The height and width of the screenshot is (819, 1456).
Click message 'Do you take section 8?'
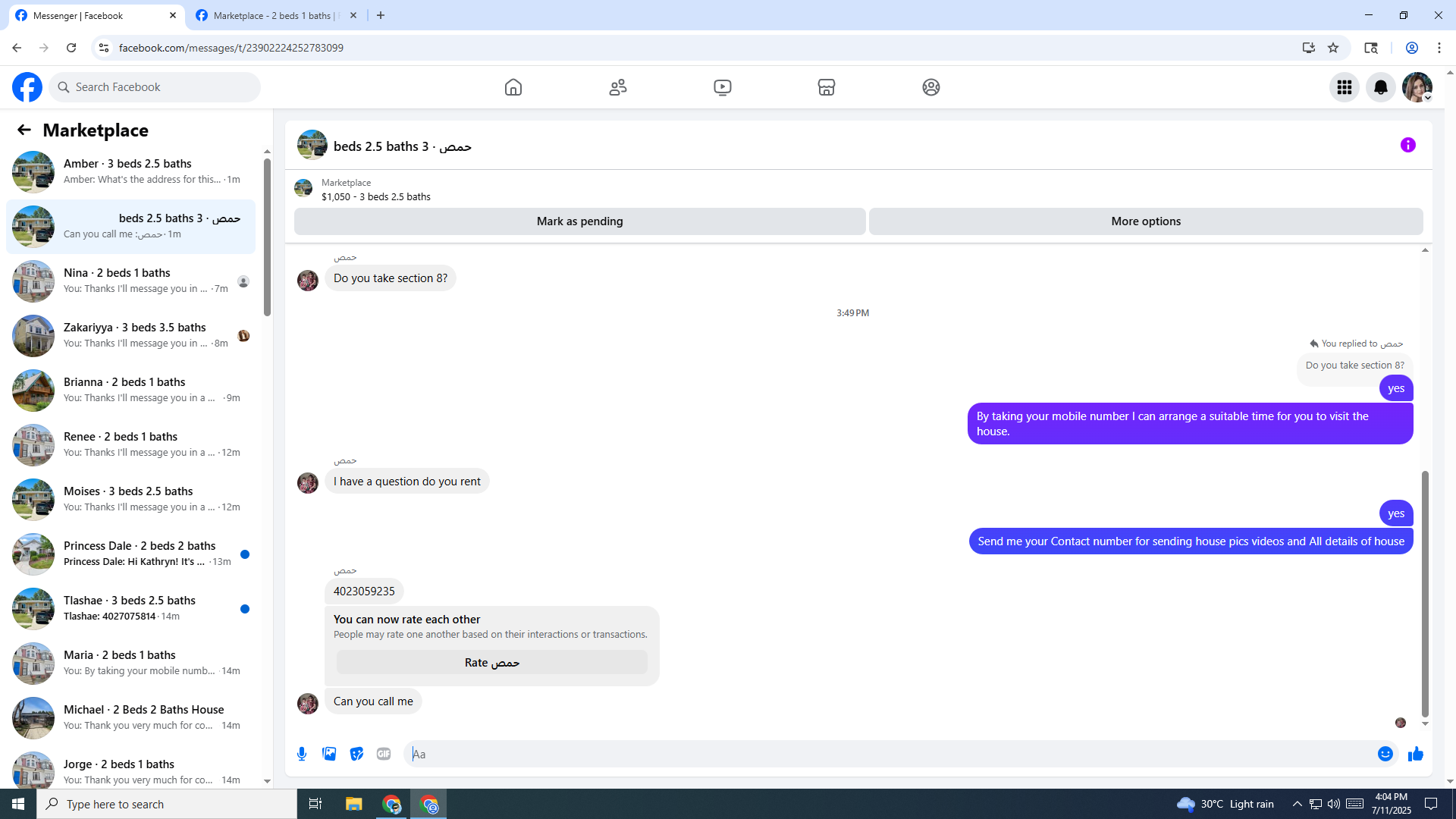[x=391, y=278]
